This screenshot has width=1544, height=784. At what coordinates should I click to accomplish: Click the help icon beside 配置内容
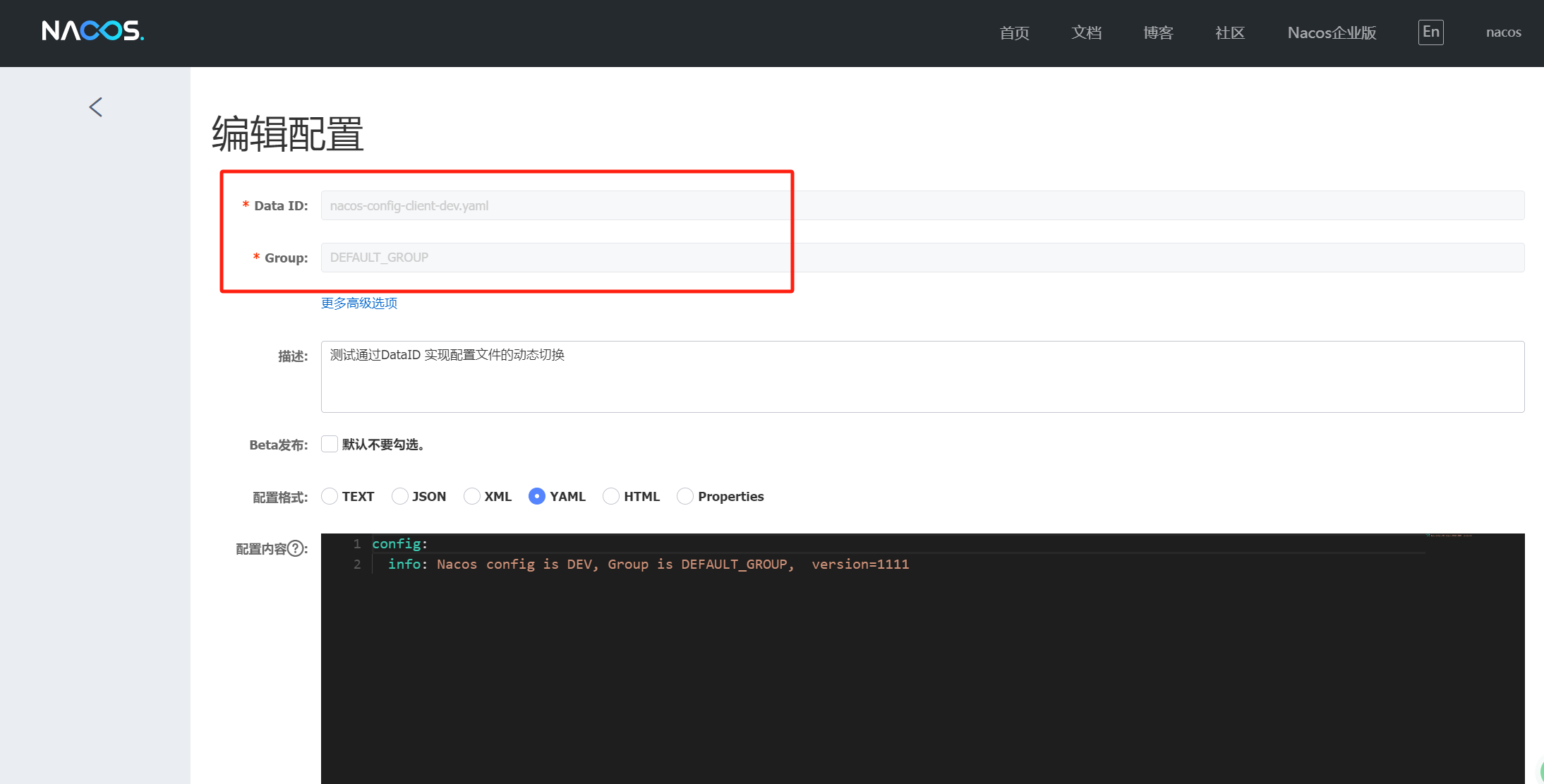(296, 548)
